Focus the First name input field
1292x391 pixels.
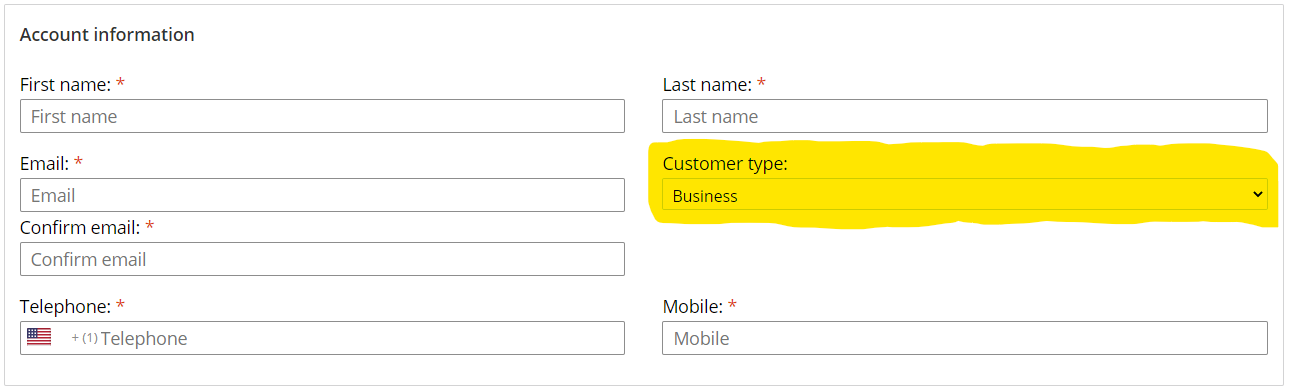(x=322, y=116)
